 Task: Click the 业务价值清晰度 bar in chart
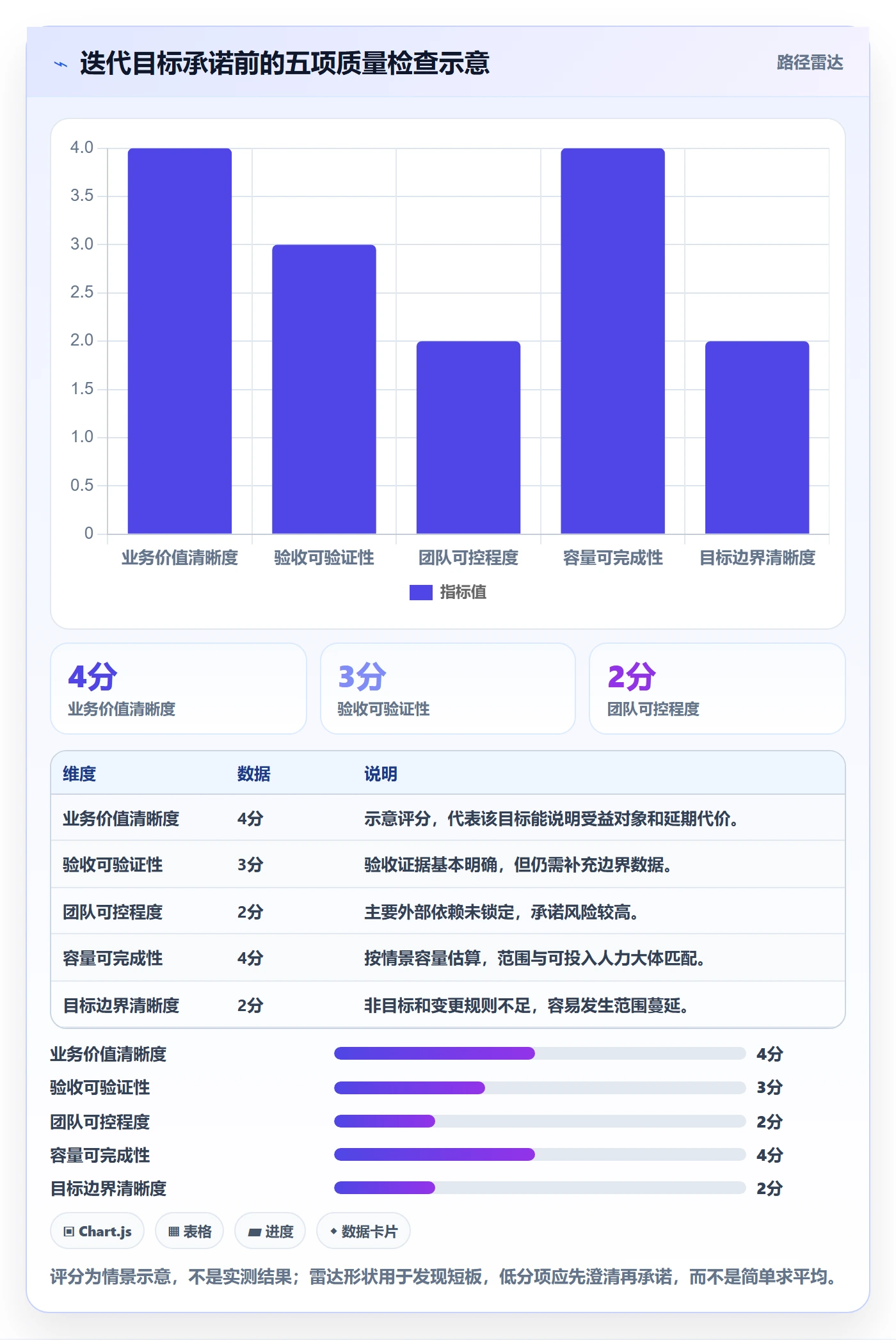(x=180, y=341)
